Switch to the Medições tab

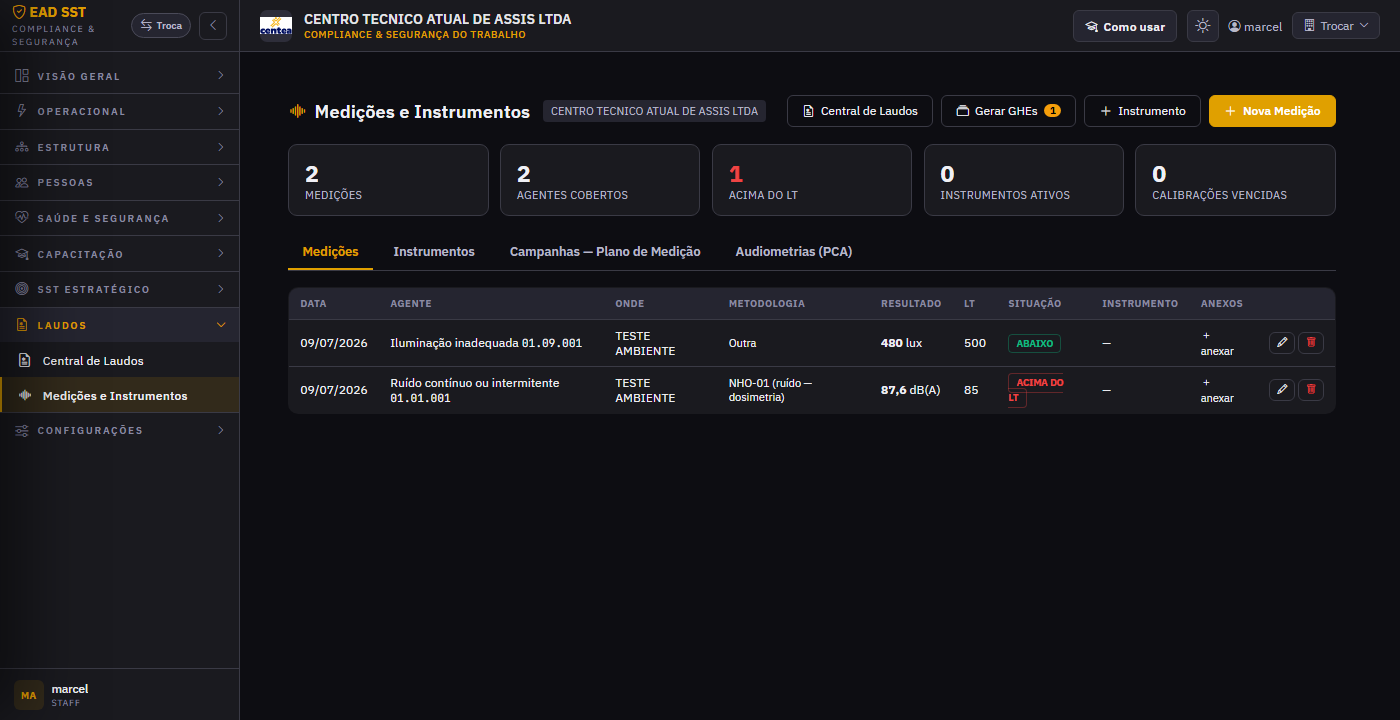click(x=330, y=252)
